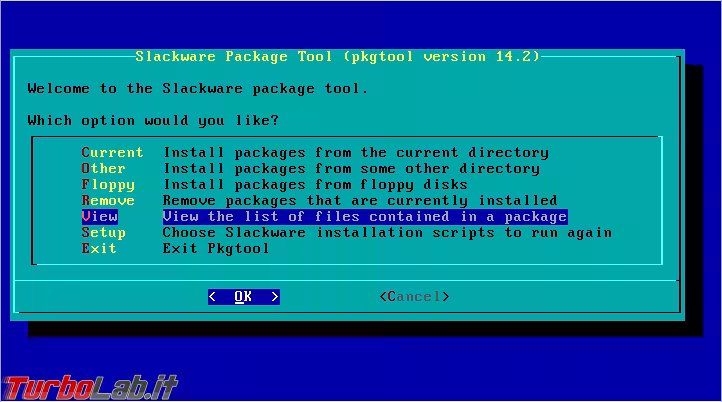
Task: Click the 'Exit Pkgtool' description text
Action: [216, 249]
